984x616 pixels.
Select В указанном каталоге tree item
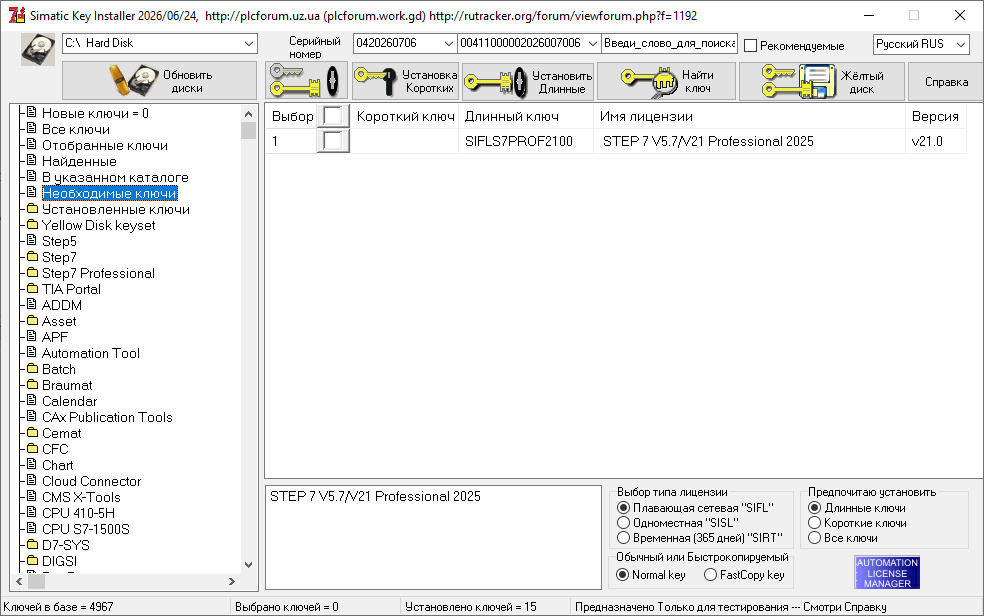click(x=115, y=177)
